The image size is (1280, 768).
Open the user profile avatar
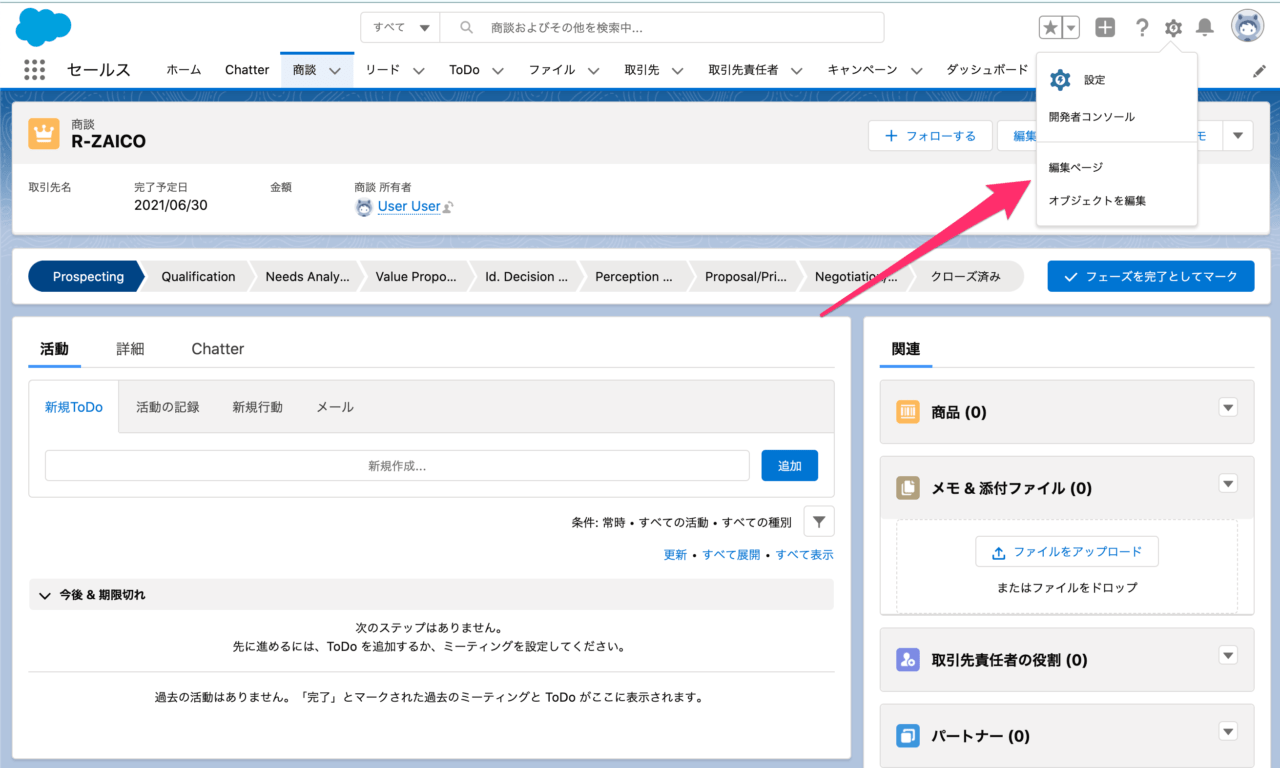[1247, 27]
